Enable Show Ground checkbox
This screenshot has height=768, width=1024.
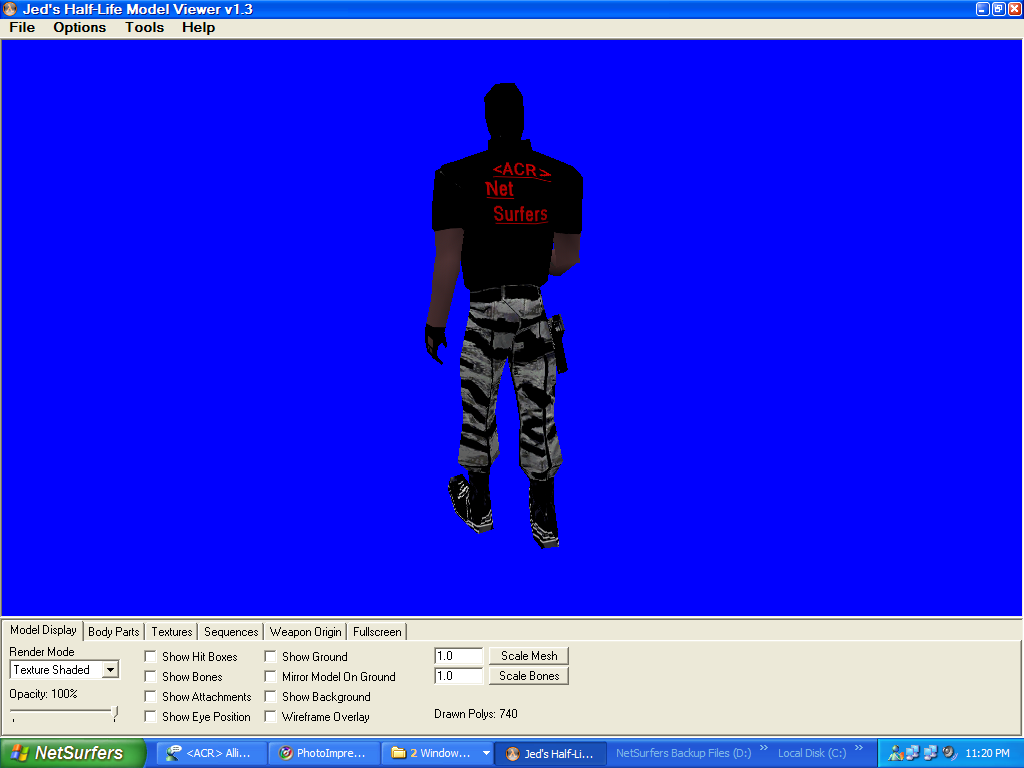(x=270, y=656)
